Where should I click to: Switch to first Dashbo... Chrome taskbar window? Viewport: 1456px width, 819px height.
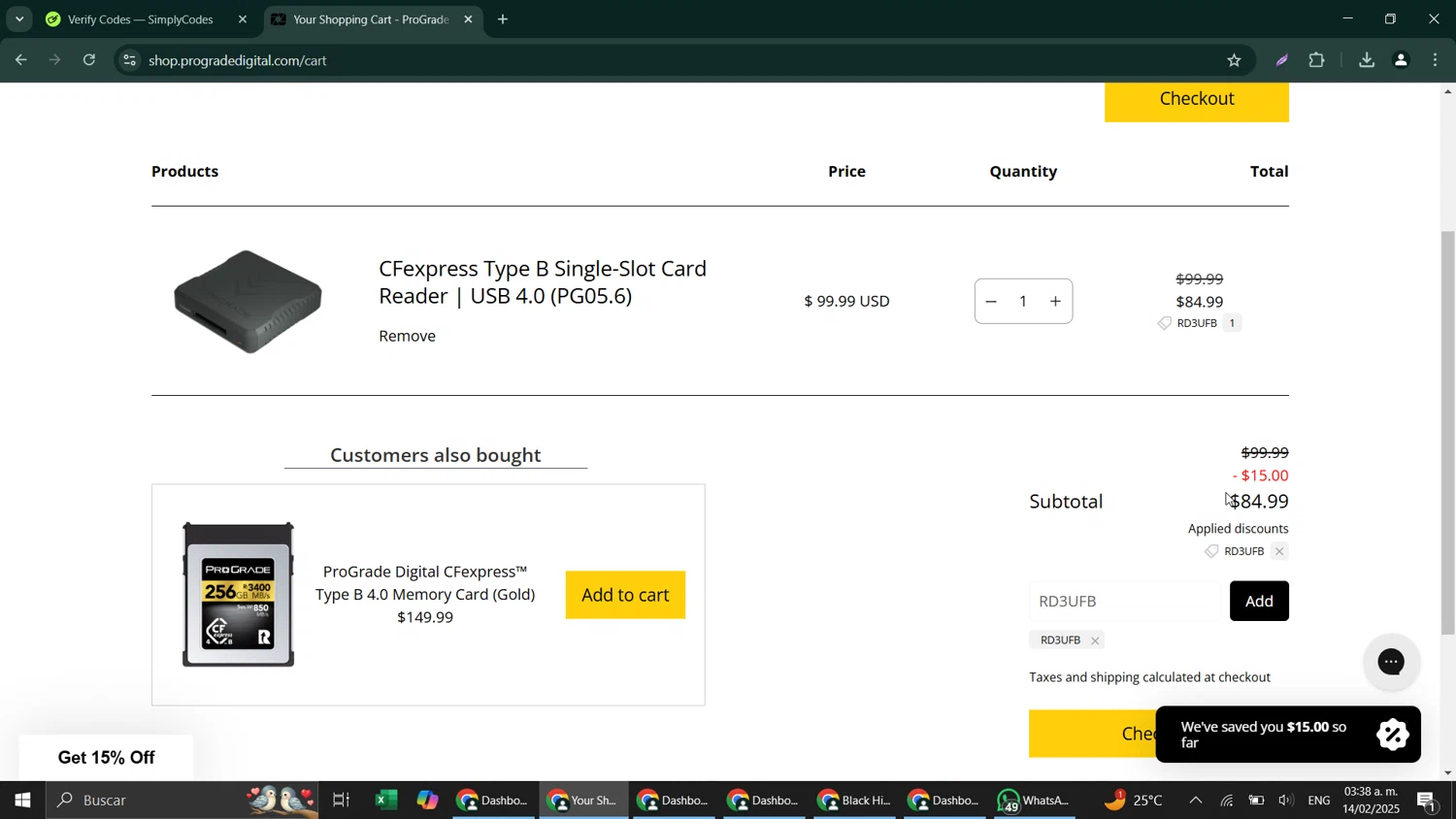pyautogui.click(x=493, y=801)
